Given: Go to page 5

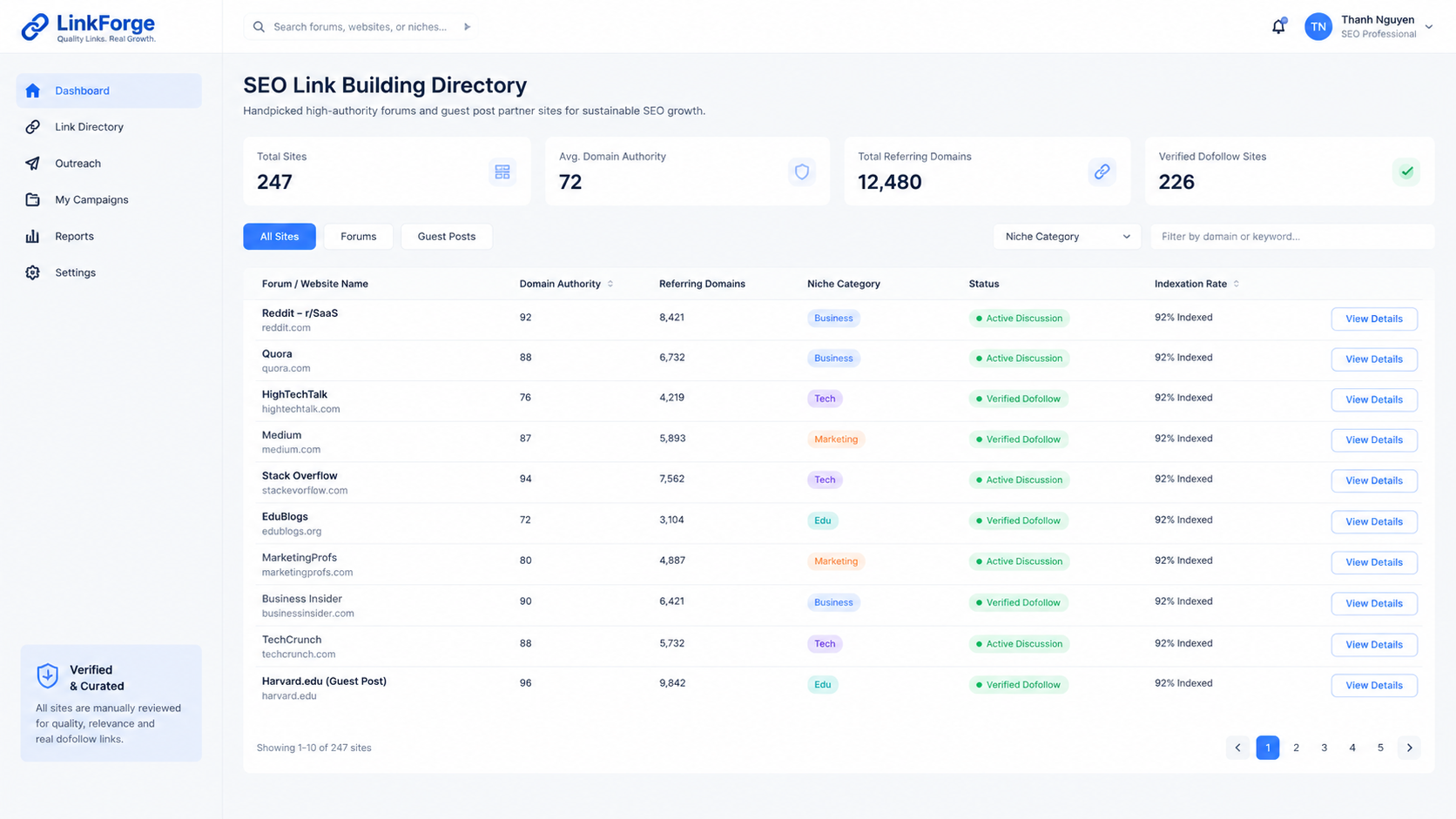Looking at the screenshot, I should click(1380, 748).
